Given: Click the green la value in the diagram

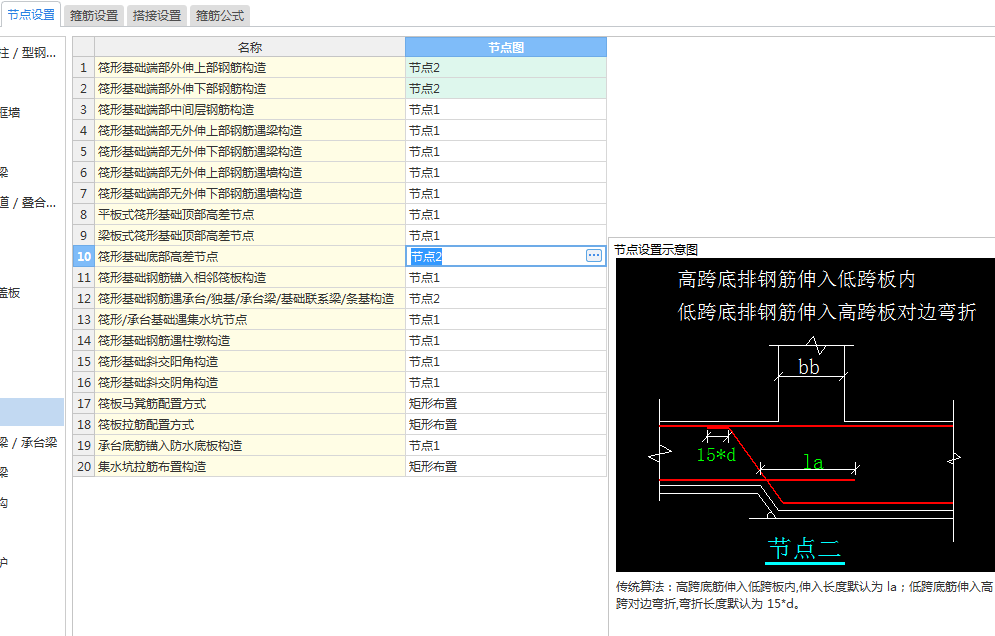Looking at the screenshot, I should point(813,461).
